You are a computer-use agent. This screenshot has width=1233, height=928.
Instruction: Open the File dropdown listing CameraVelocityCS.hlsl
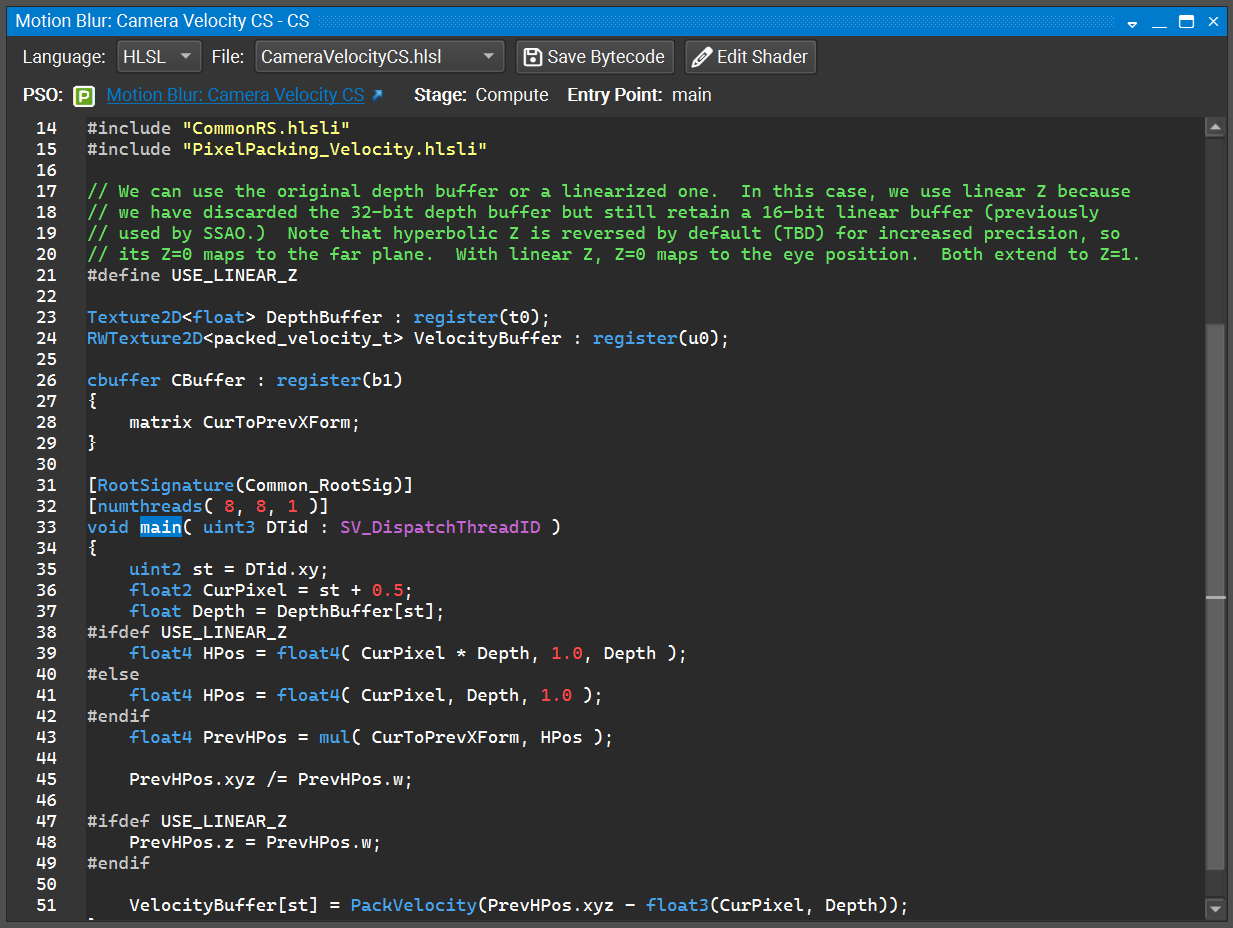point(380,57)
